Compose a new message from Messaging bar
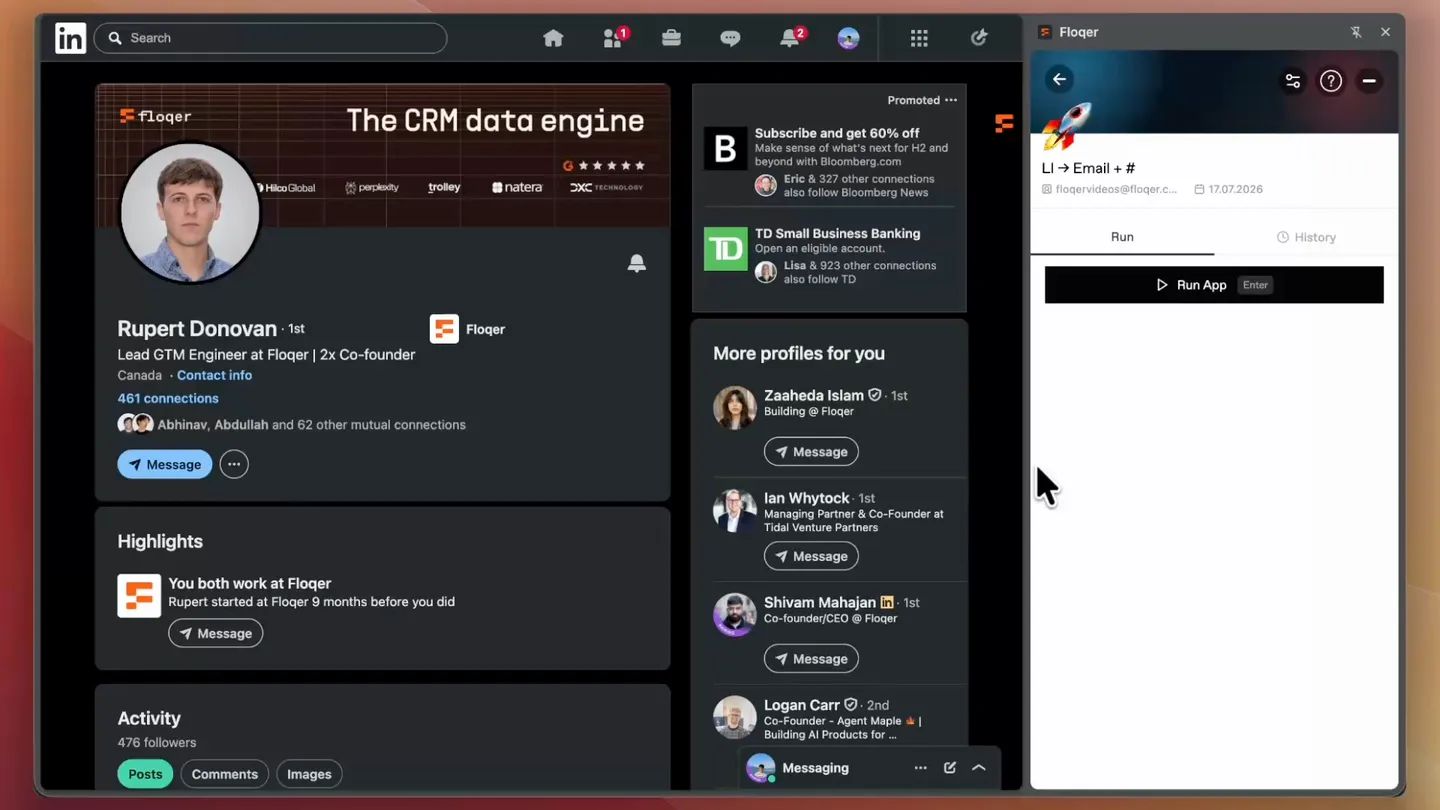 [950, 768]
